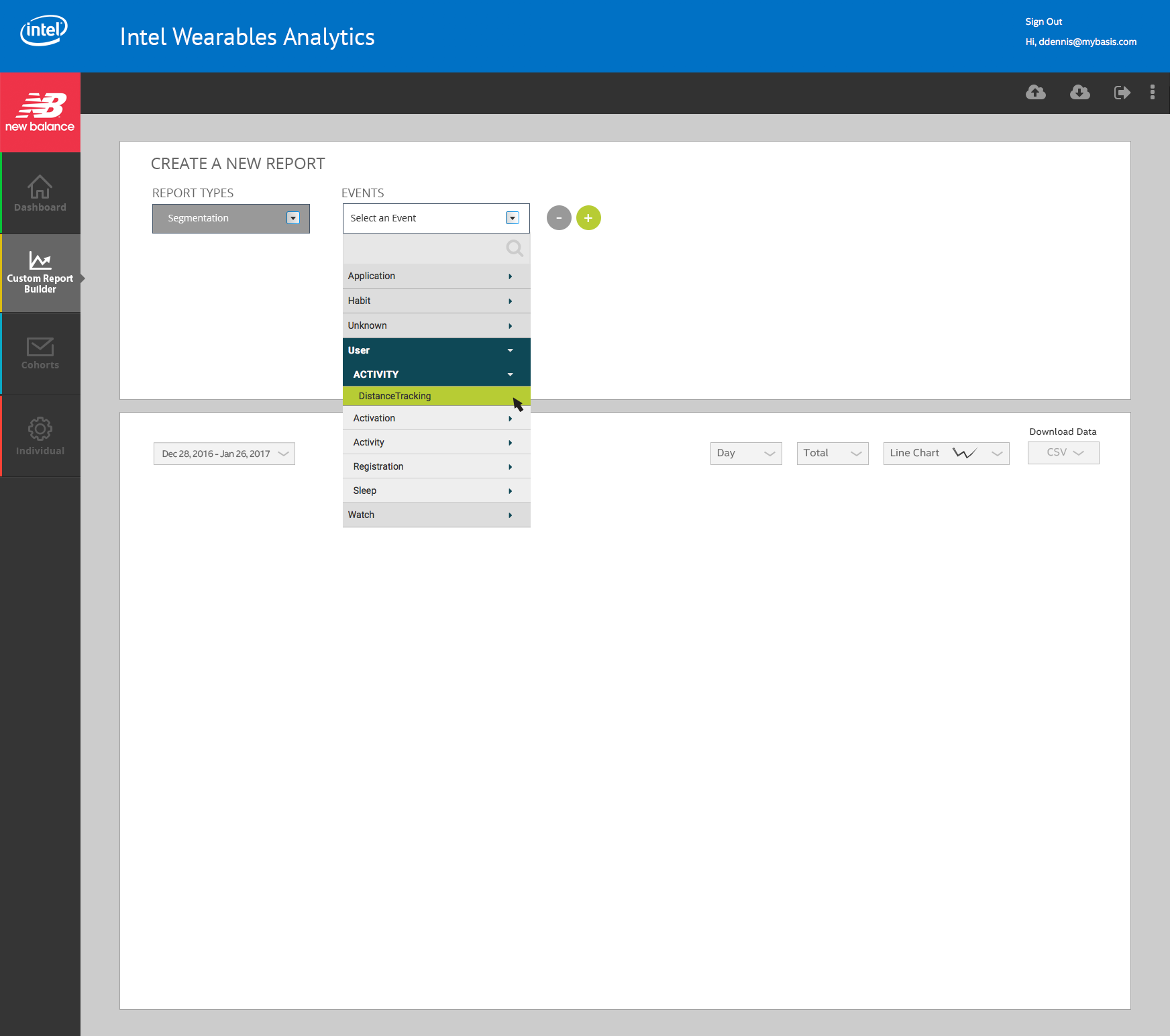Expand the Sleep submenu
Viewport: 1170px width, 1036px height.
(436, 490)
